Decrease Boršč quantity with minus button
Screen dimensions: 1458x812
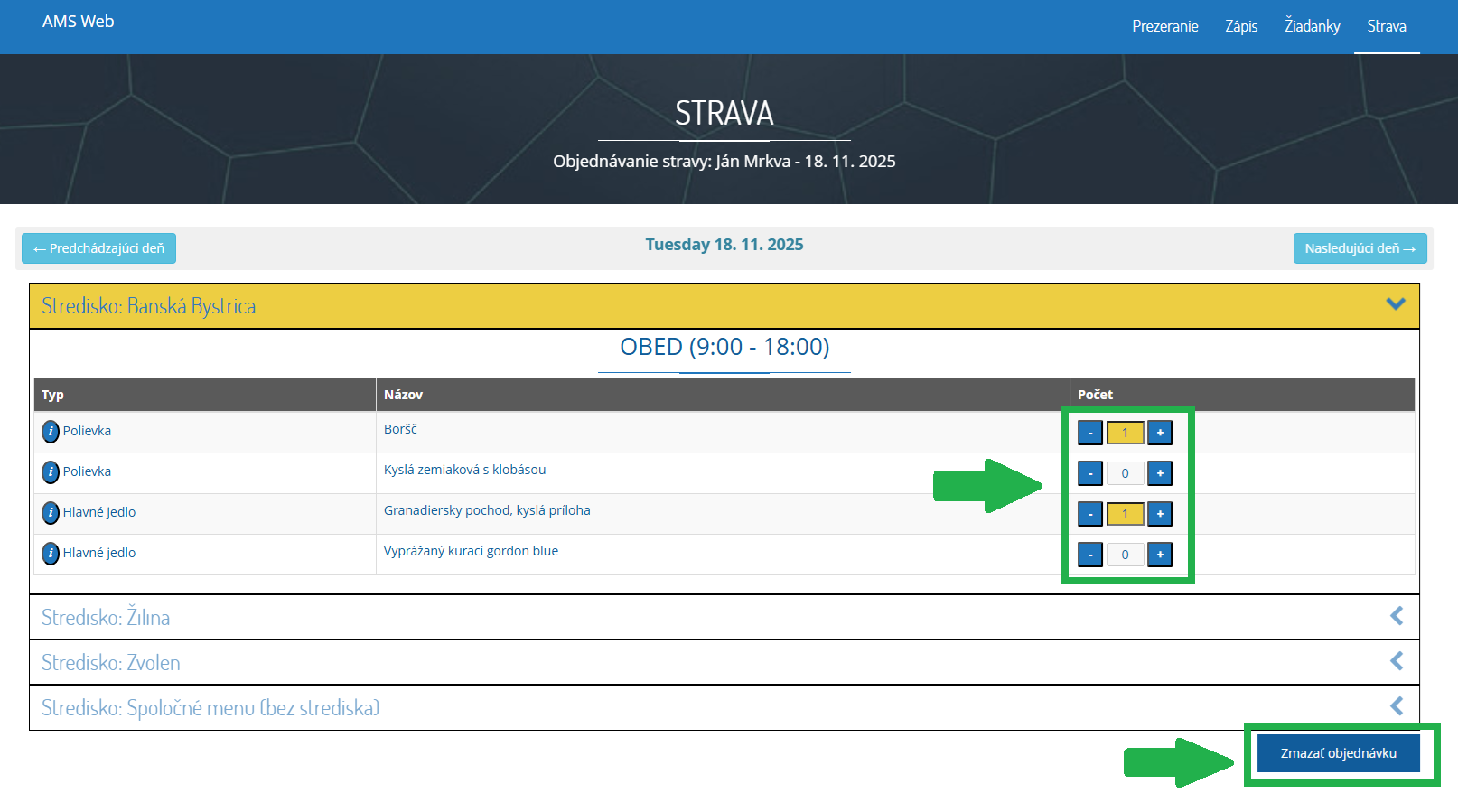click(x=1090, y=433)
